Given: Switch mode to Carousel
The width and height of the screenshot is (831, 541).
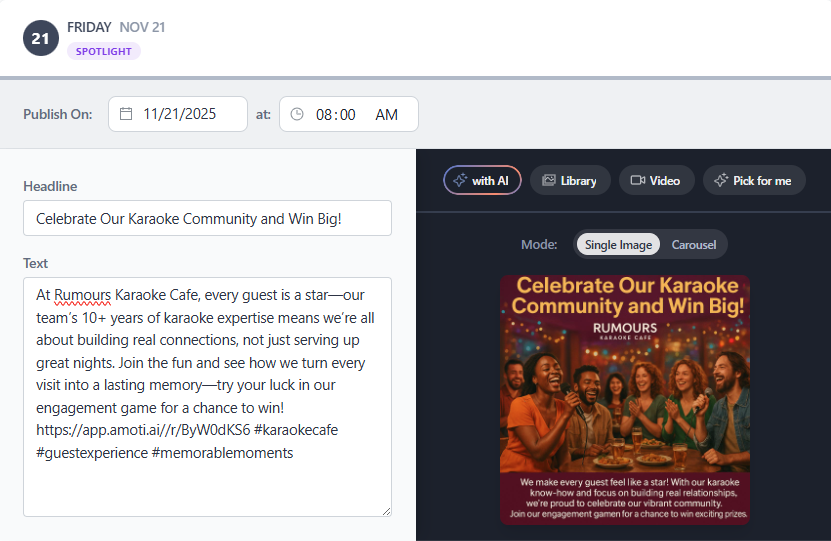Looking at the screenshot, I should tap(694, 245).
